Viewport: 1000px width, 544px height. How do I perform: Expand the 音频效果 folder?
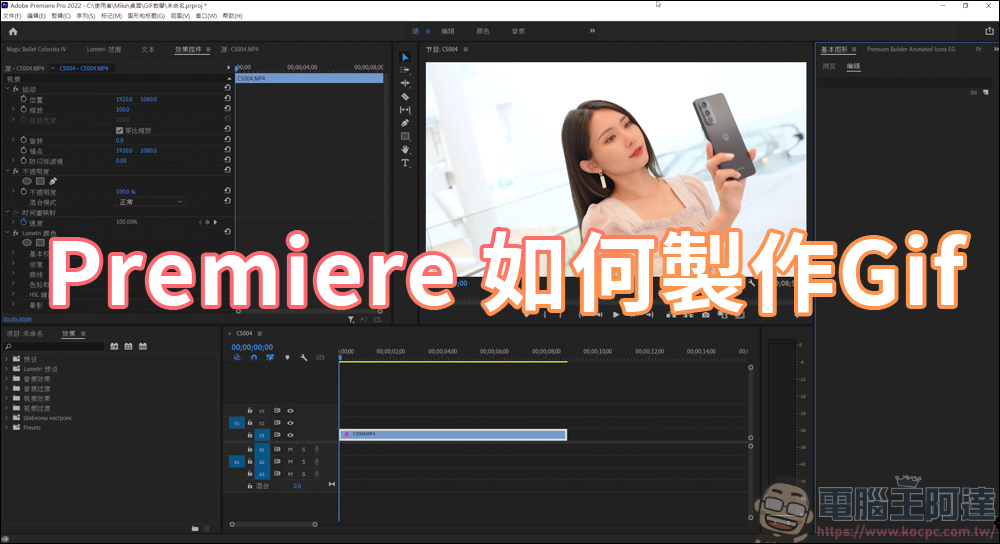click(x=7, y=379)
